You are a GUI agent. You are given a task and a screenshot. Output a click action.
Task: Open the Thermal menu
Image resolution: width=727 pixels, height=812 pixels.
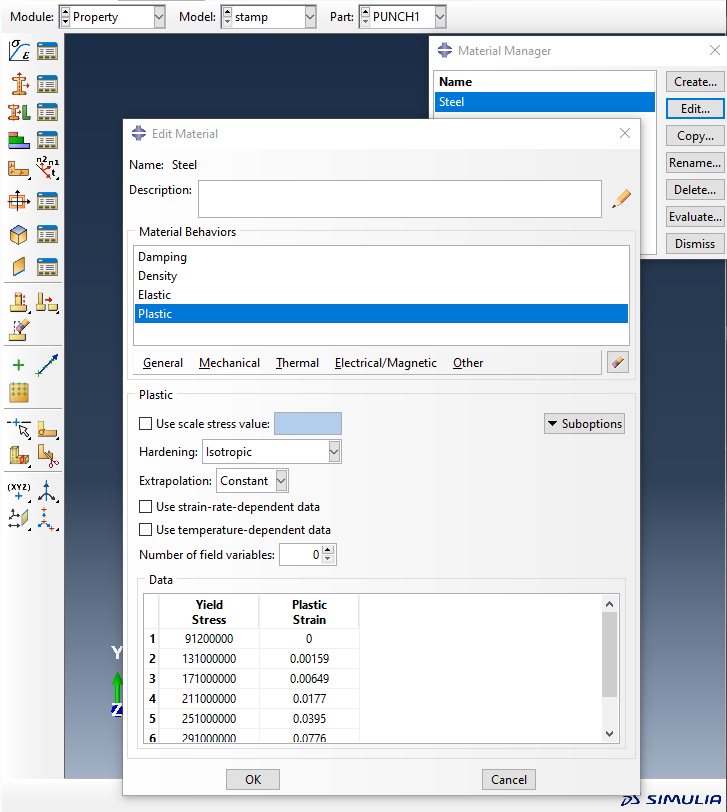click(x=297, y=362)
